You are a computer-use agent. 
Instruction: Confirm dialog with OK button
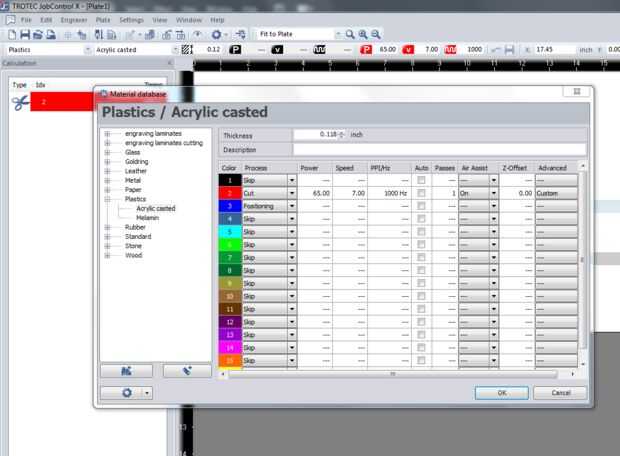click(x=501, y=393)
